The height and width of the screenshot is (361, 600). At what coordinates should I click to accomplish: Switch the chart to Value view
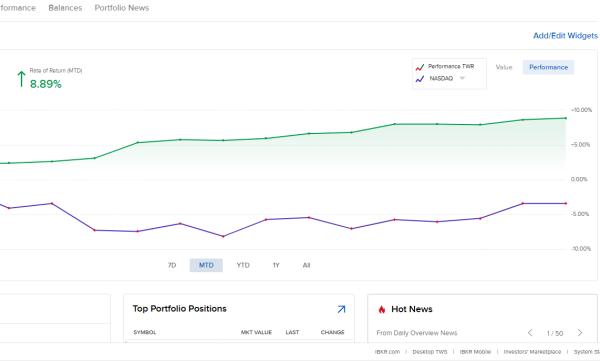(504, 67)
